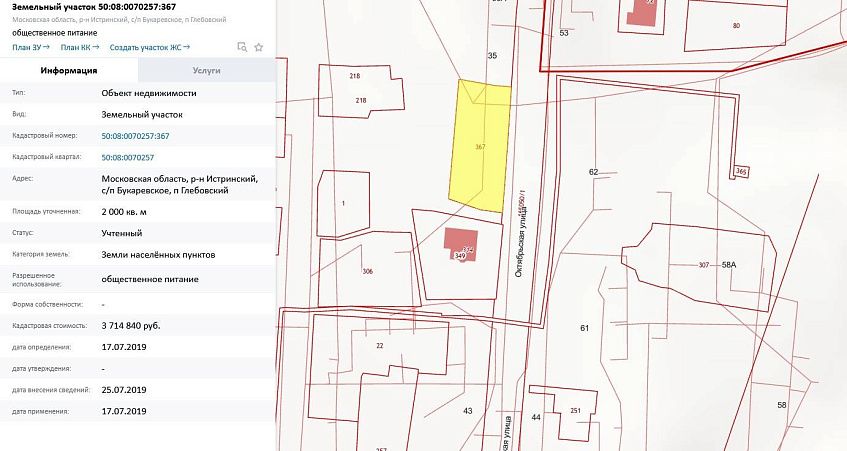Click the red building 349 on map

[x=462, y=243]
